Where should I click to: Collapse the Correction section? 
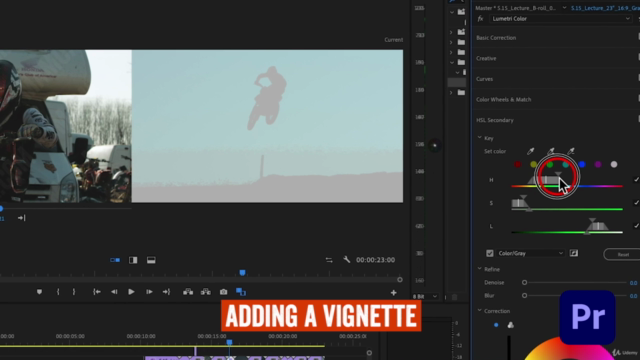(x=480, y=311)
